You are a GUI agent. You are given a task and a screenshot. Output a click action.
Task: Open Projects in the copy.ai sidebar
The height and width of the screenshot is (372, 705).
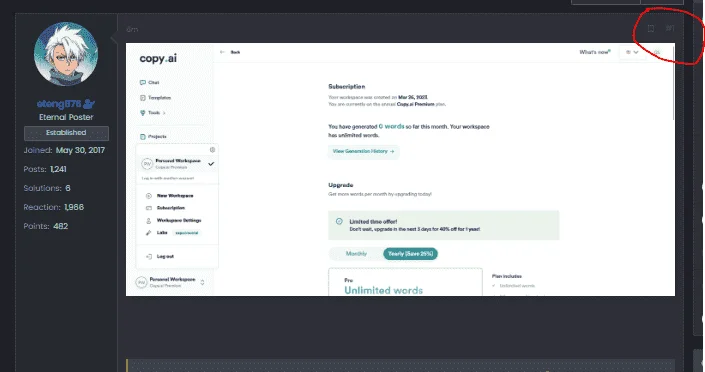153,136
